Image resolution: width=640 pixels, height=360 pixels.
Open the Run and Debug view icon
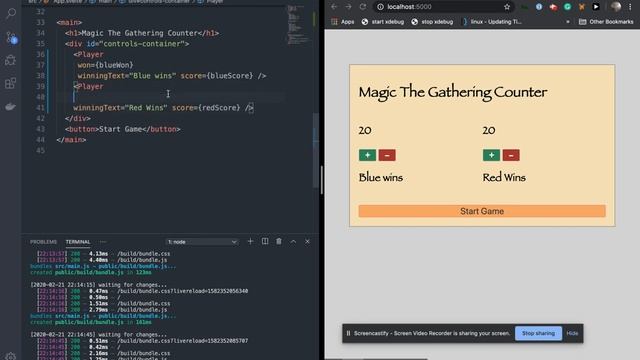(11, 60)
